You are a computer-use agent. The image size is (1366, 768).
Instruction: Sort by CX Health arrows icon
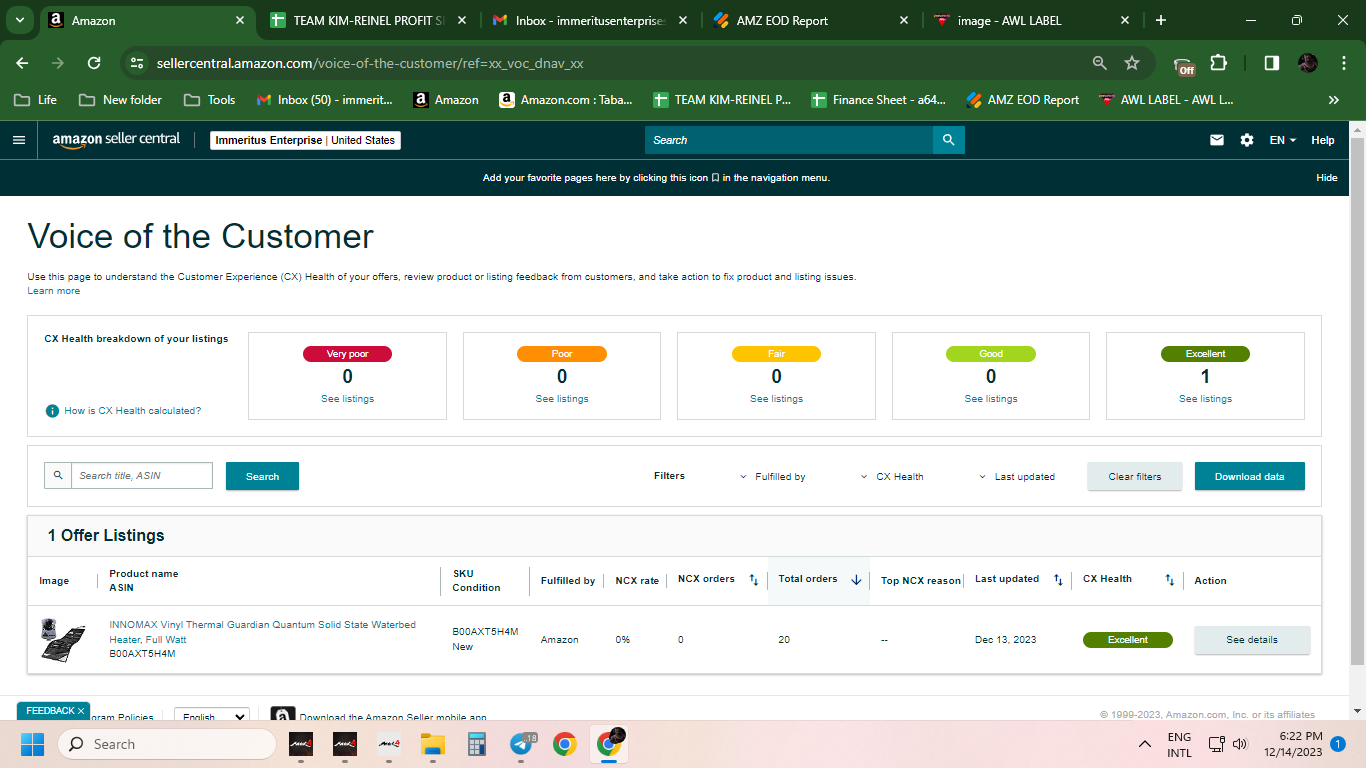1170,580
